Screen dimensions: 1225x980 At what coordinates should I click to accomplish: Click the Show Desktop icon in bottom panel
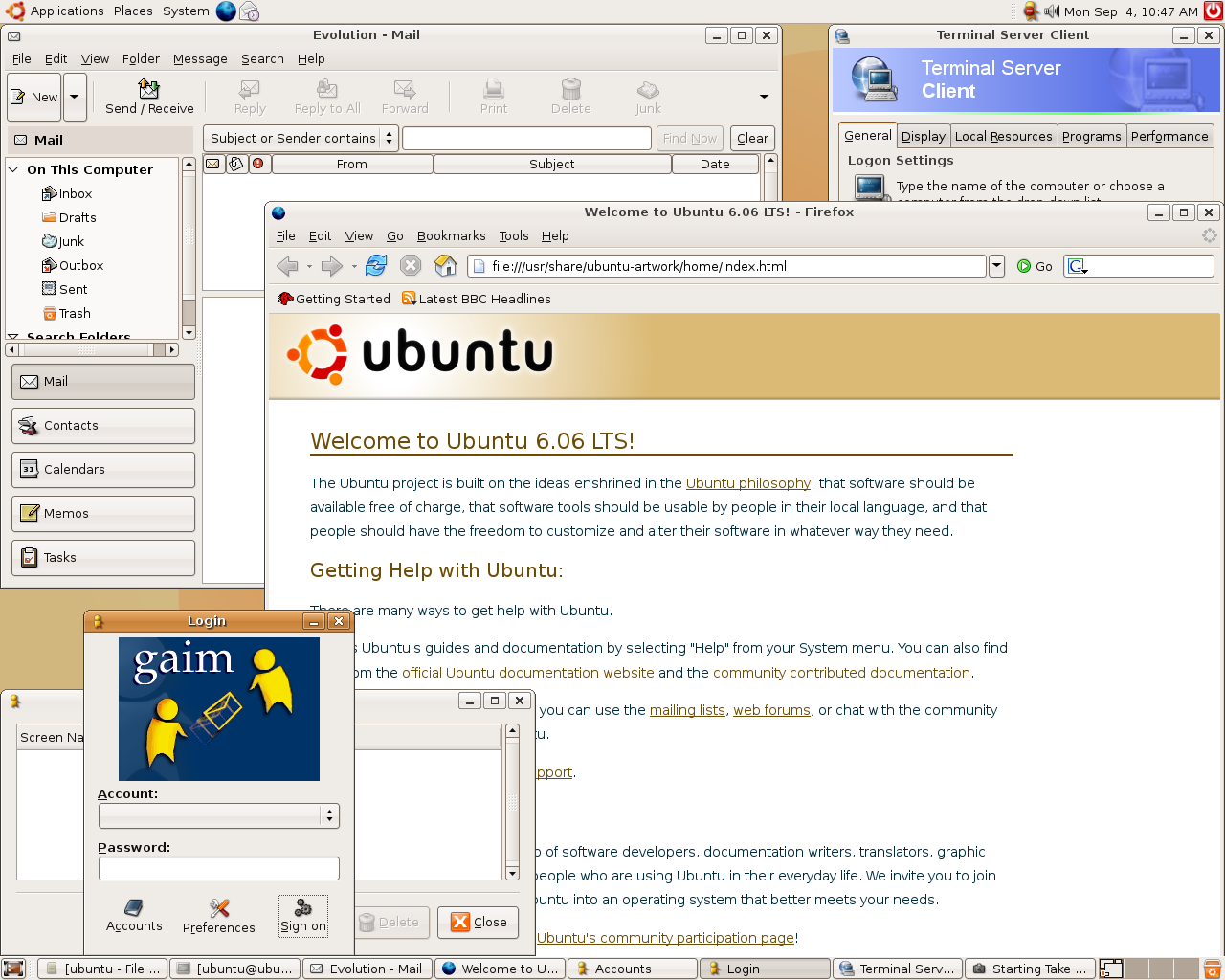(x=13, y=969)
